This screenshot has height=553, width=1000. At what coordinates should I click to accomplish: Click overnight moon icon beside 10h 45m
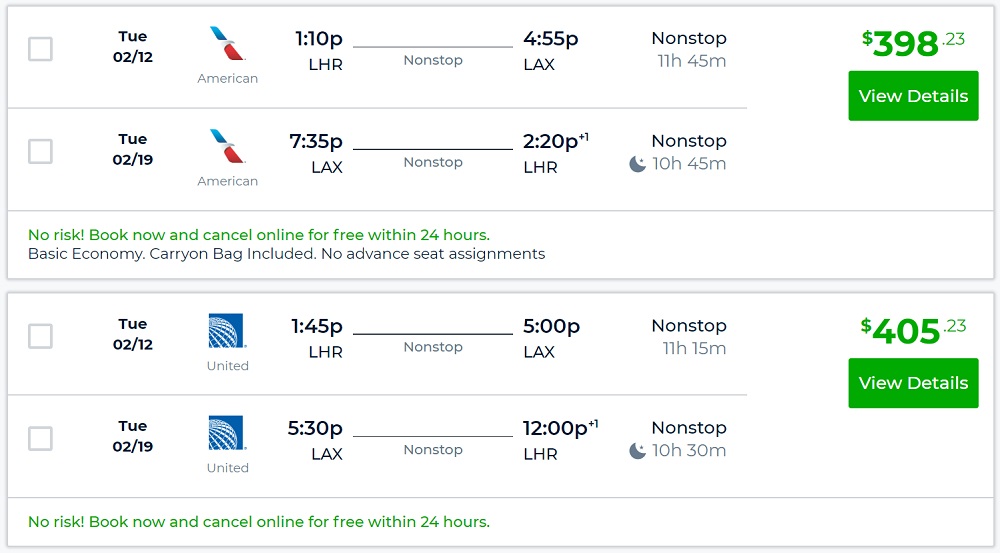tap(637, 164)
